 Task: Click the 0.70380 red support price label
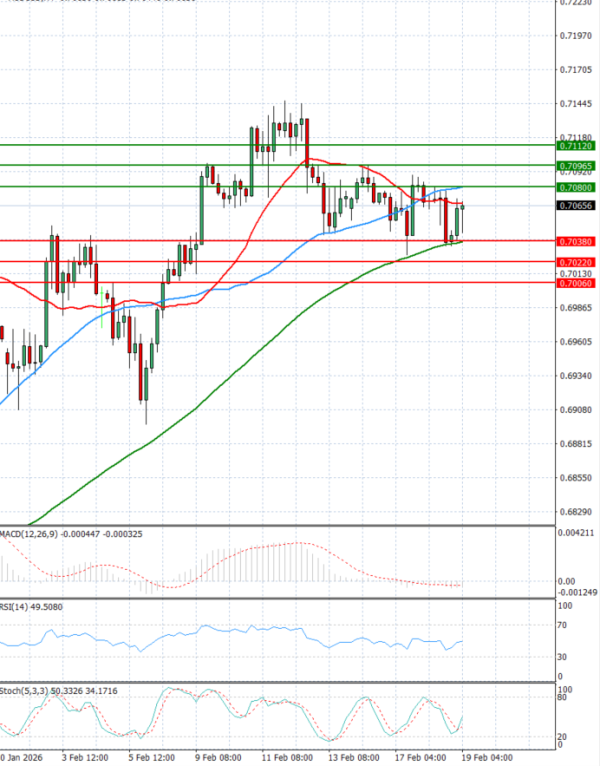(578, 241)
